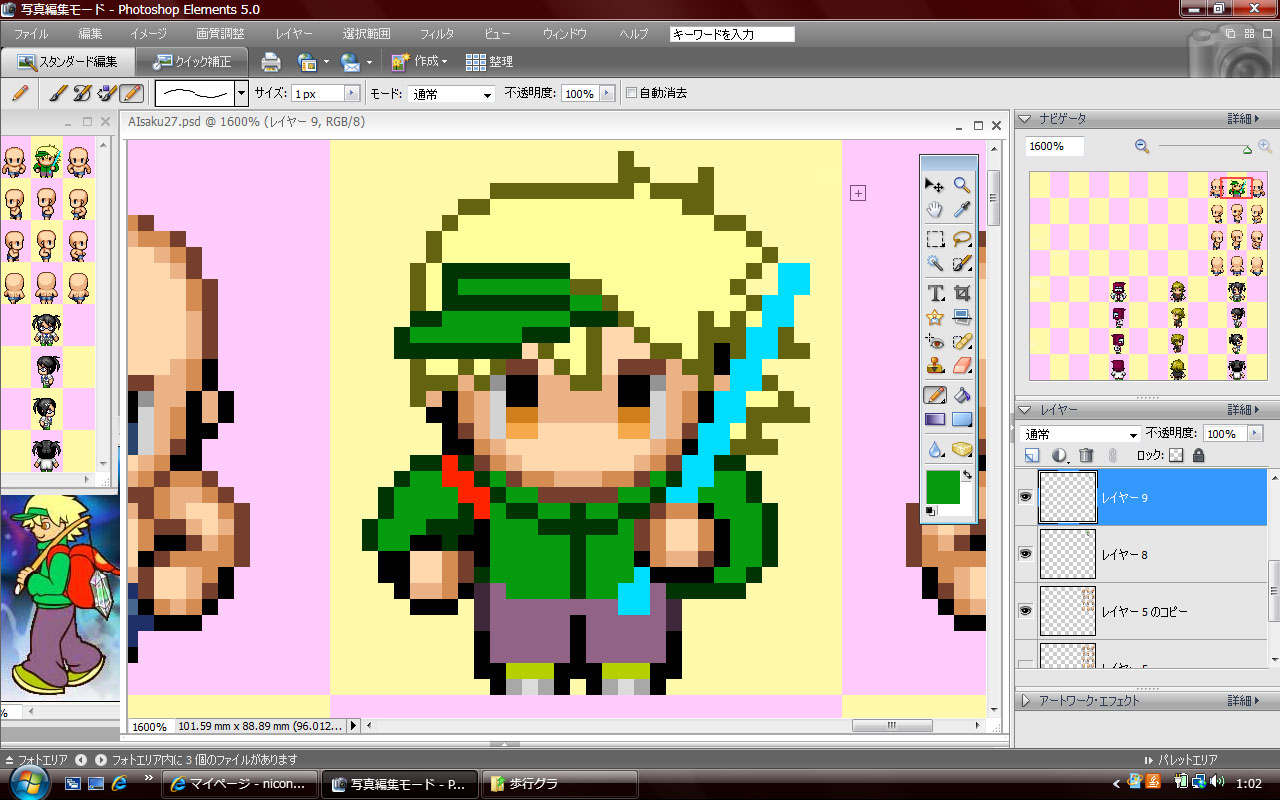Click the navigator zoom out magnifier
Viewport: 1280px width, 800px height.
pos(1142,146)
